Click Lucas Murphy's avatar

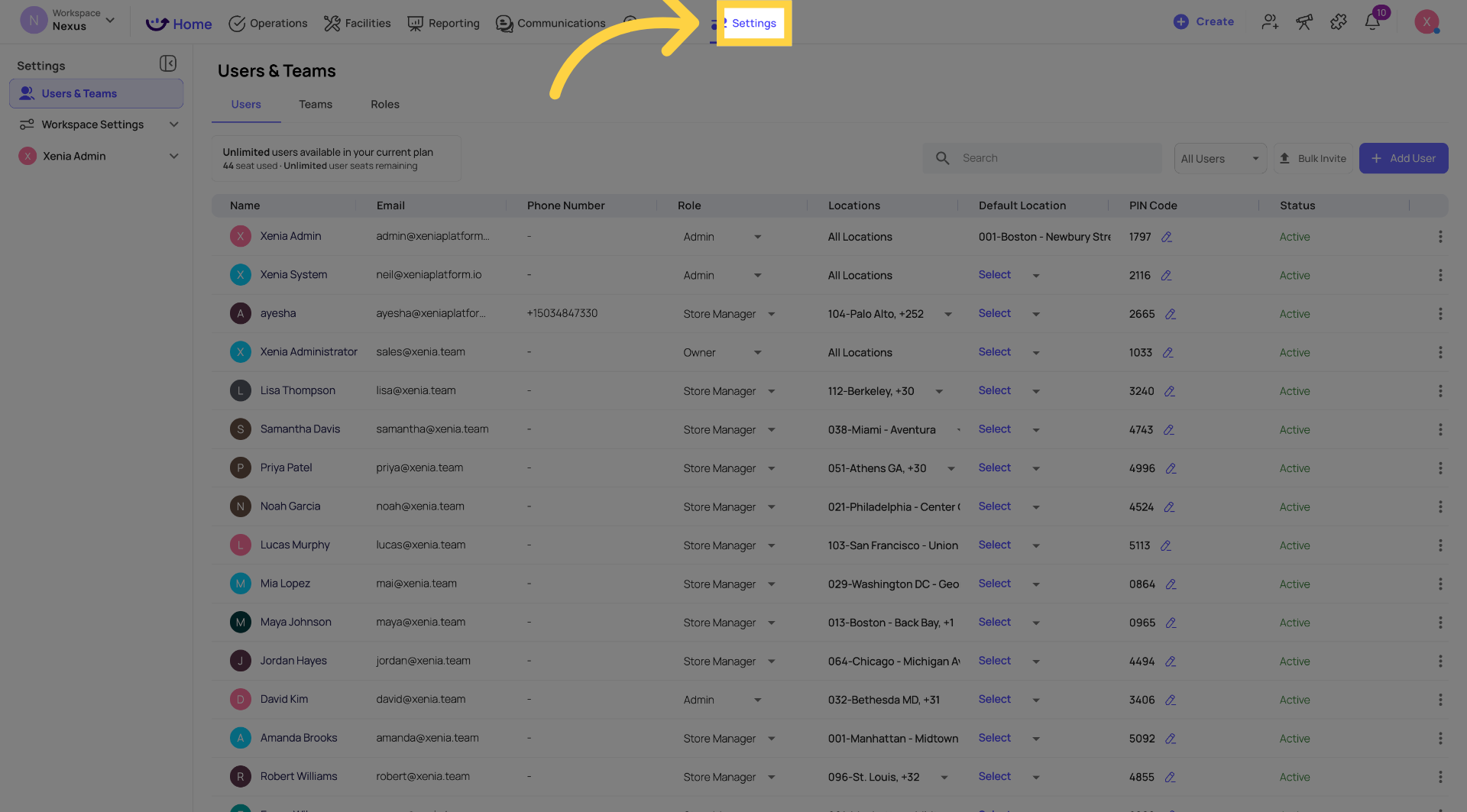tap(241, 545)
